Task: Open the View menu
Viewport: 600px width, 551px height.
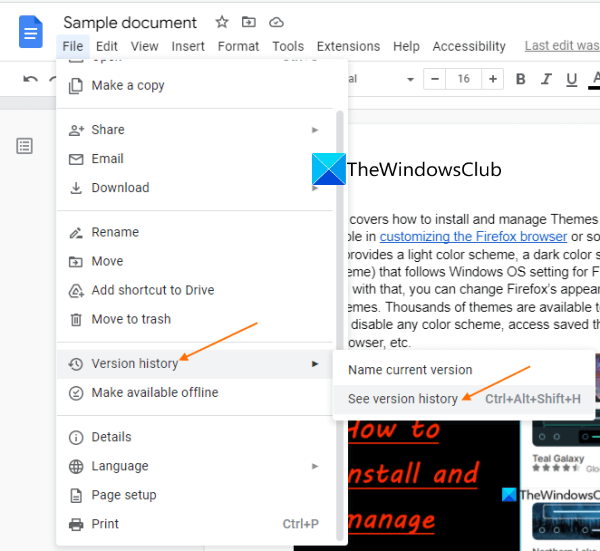Action: (x=145, y=46)
